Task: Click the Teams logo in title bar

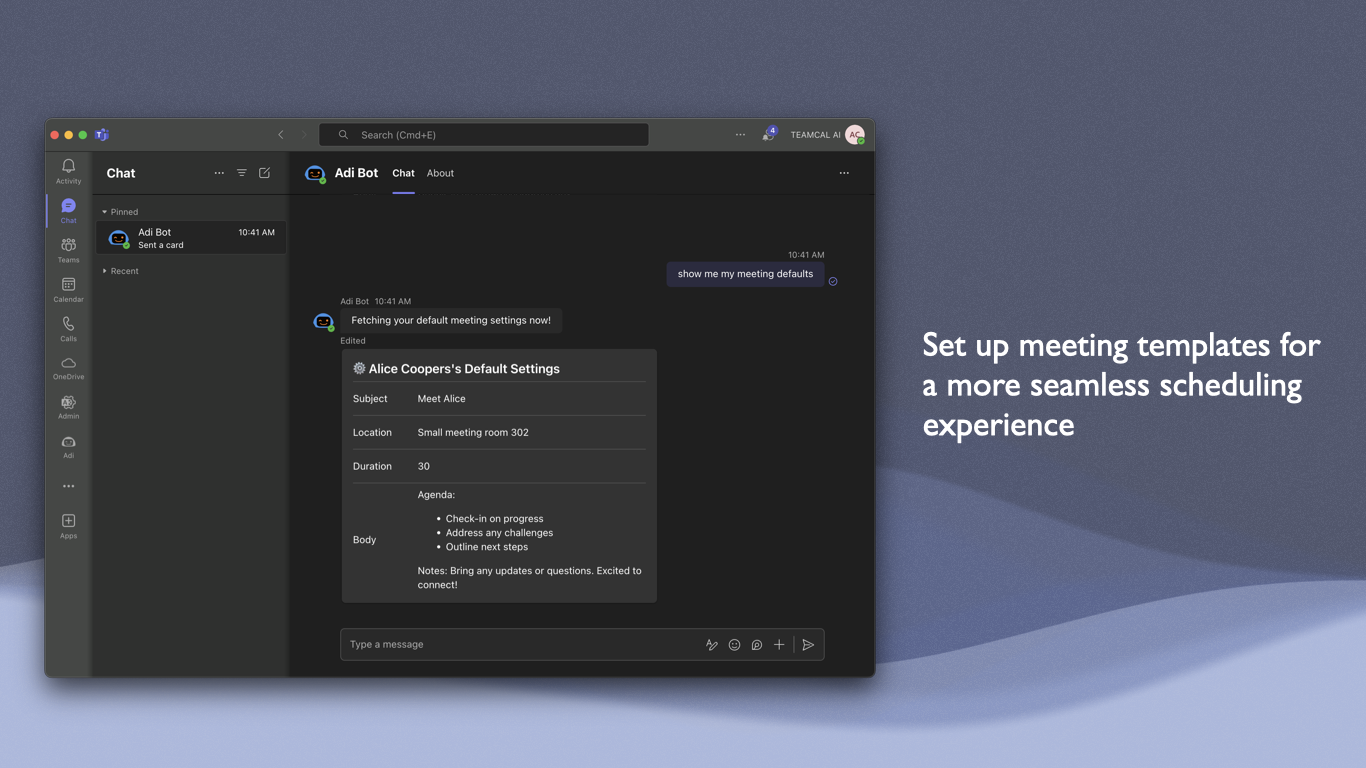Action: (x=102, y=135)
